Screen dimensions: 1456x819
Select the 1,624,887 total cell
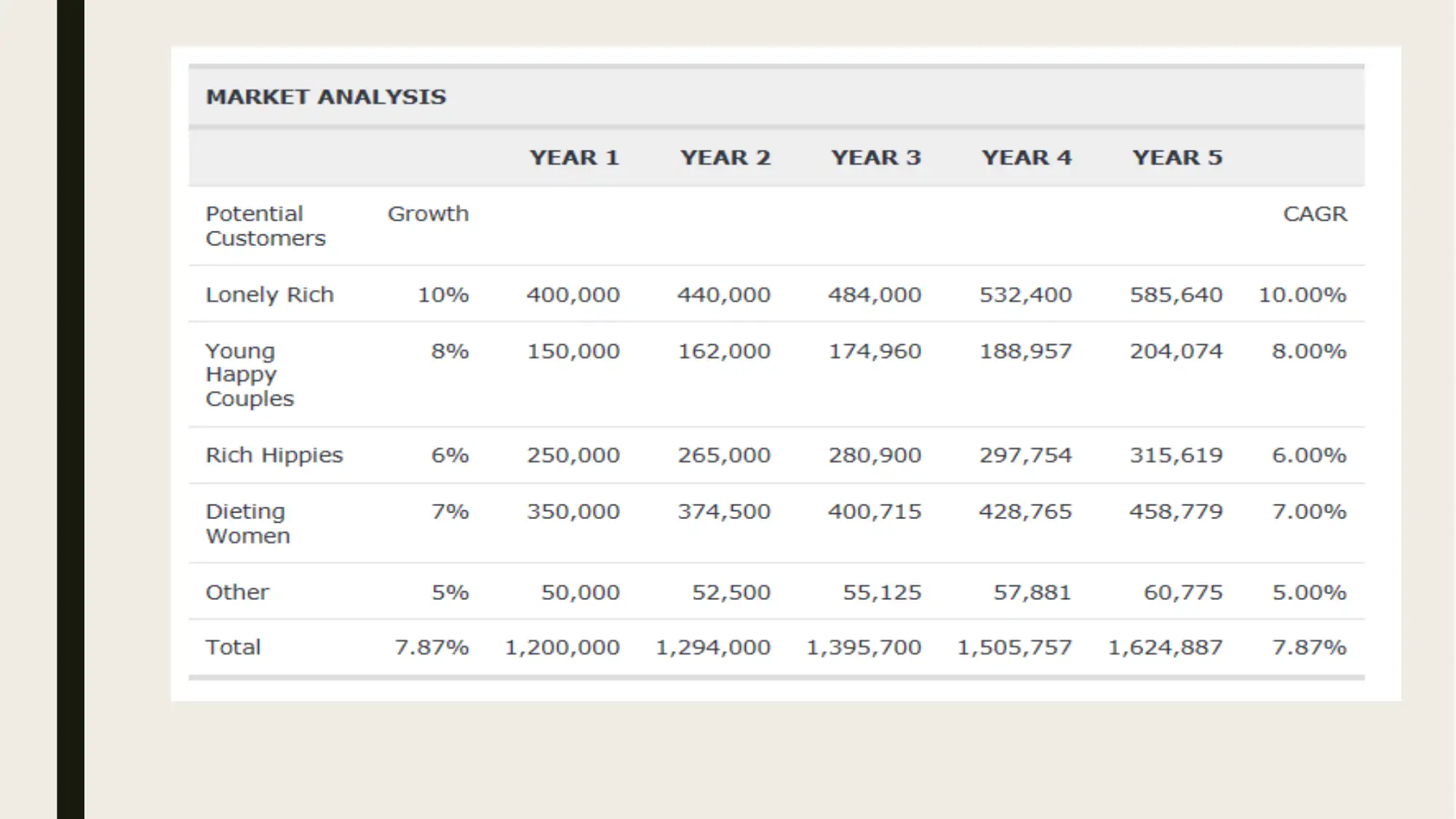[x=1165, y=647]
